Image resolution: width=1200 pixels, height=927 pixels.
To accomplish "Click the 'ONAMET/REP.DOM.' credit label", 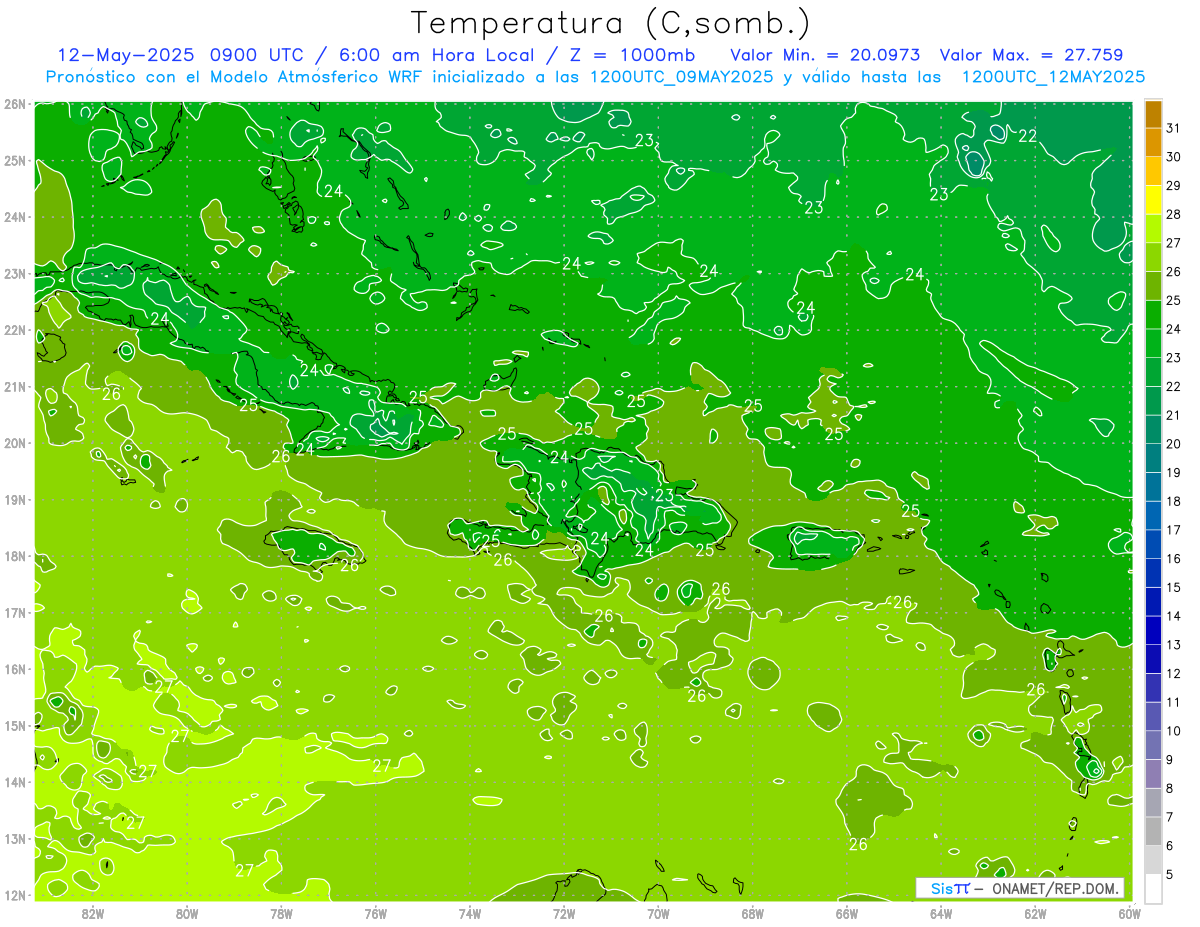I will (1055, 888).
